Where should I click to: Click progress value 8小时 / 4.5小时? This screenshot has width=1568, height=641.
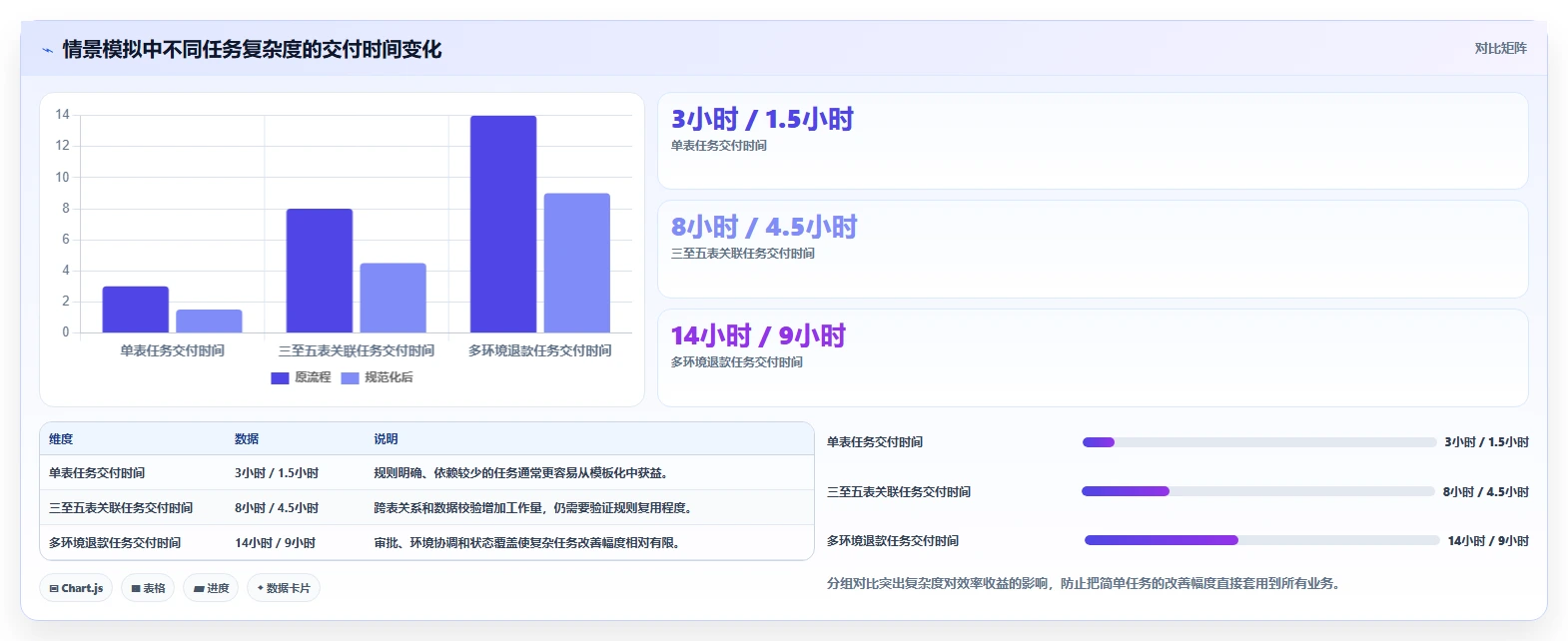point(1486,492)
